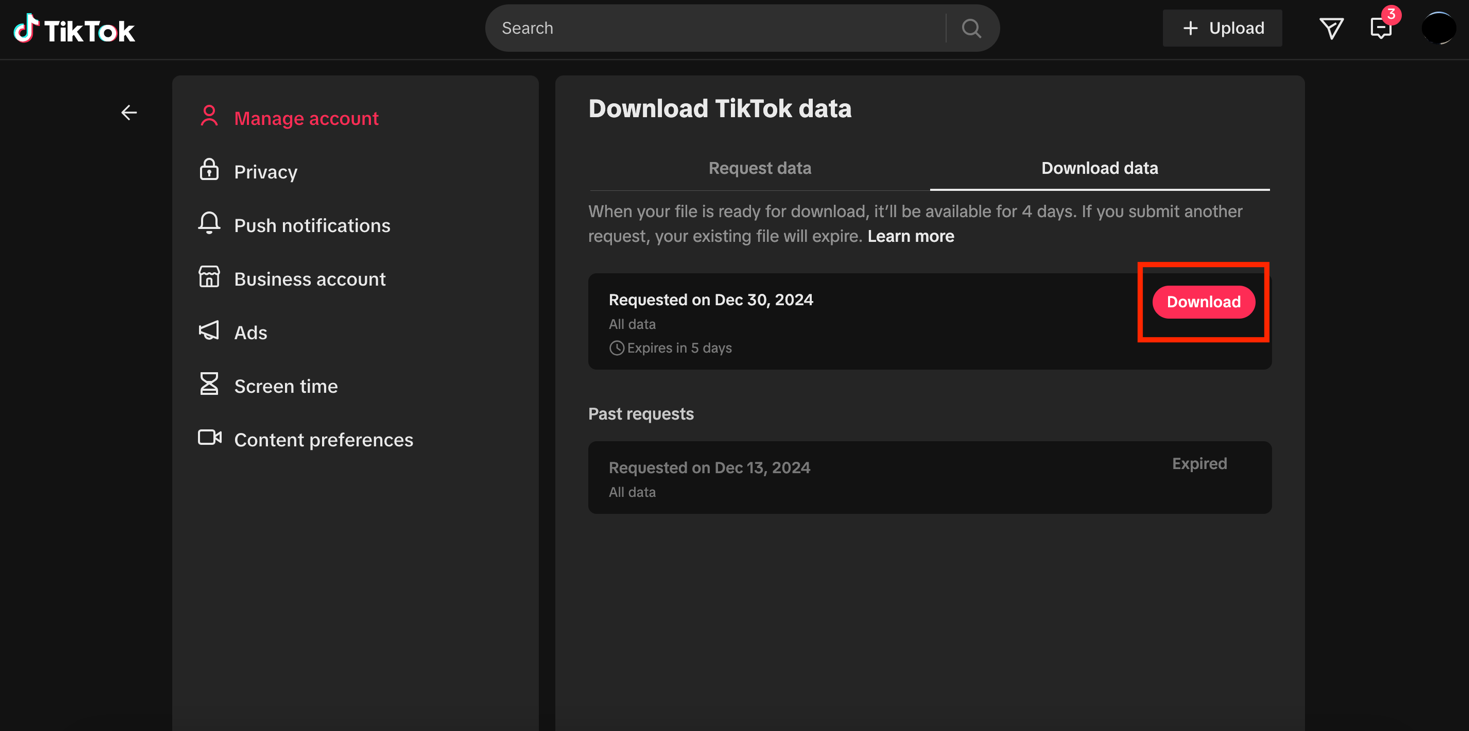Click the Push notifications bell icon
The height and width of the screenshot is (731, 1469).
click(209, 224)
